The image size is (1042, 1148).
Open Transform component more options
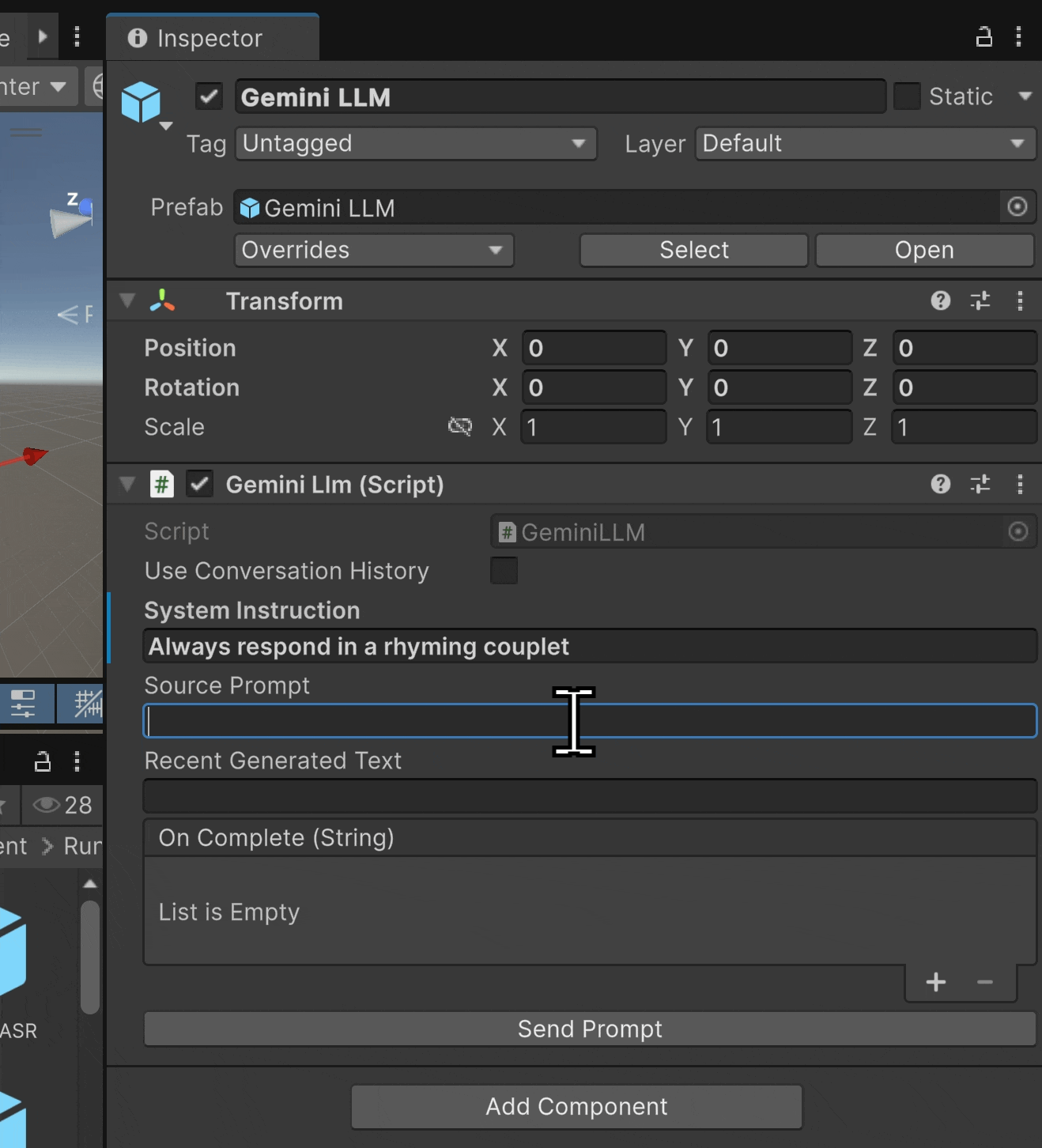pos(1020,300)
